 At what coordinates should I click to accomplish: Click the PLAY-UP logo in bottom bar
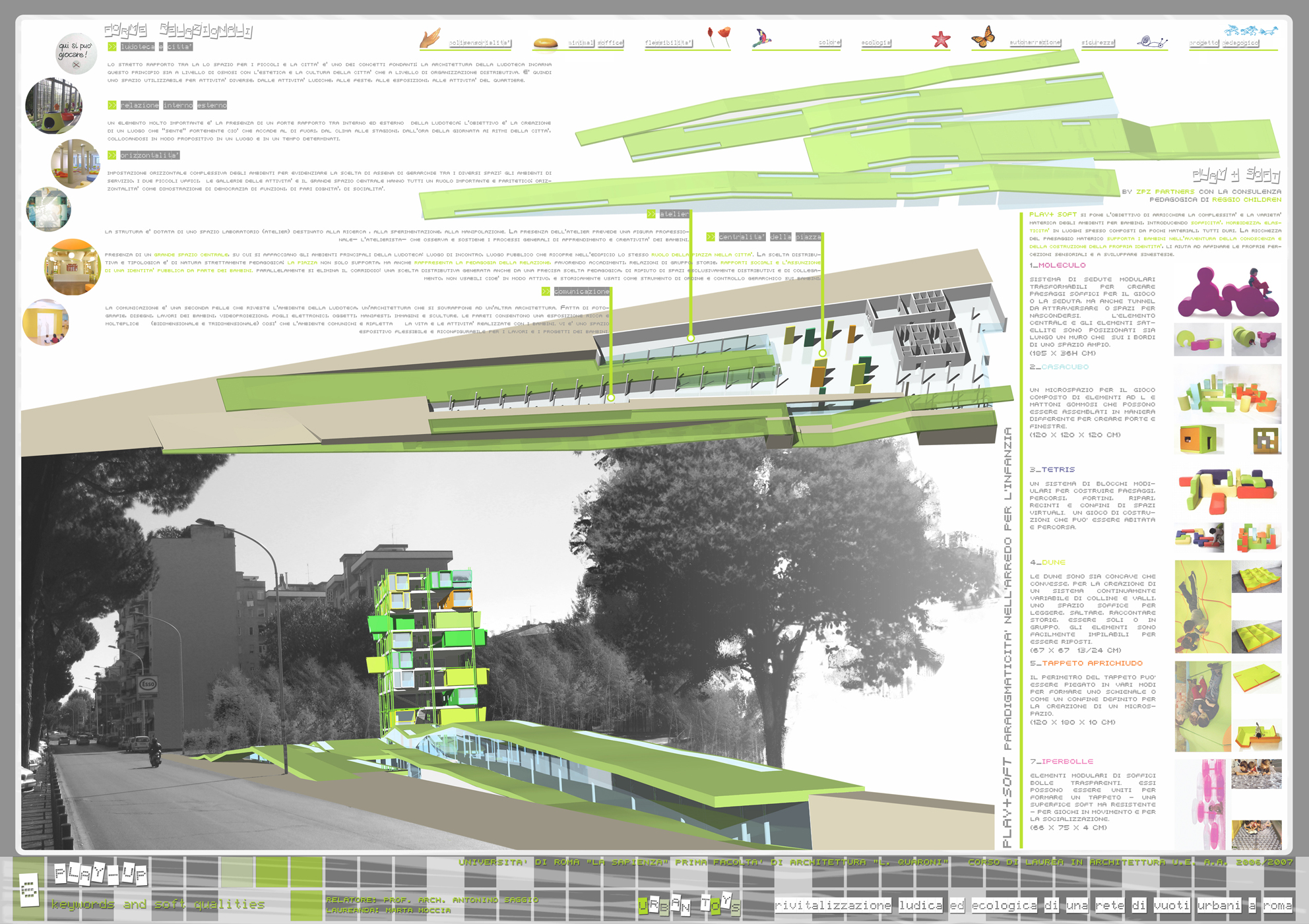click(100, 874)
